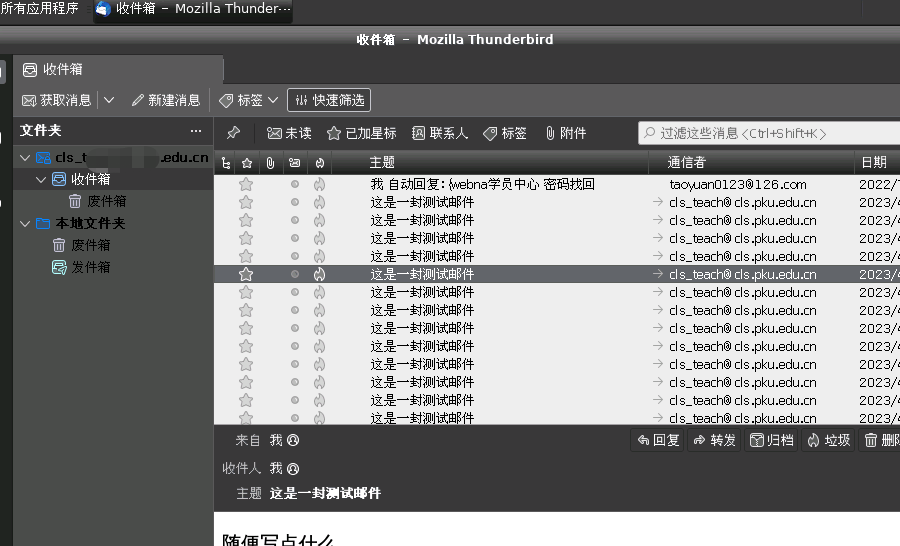900x546 pixels.
Task: Star the 自动回复 webna message
Action: 246,184
